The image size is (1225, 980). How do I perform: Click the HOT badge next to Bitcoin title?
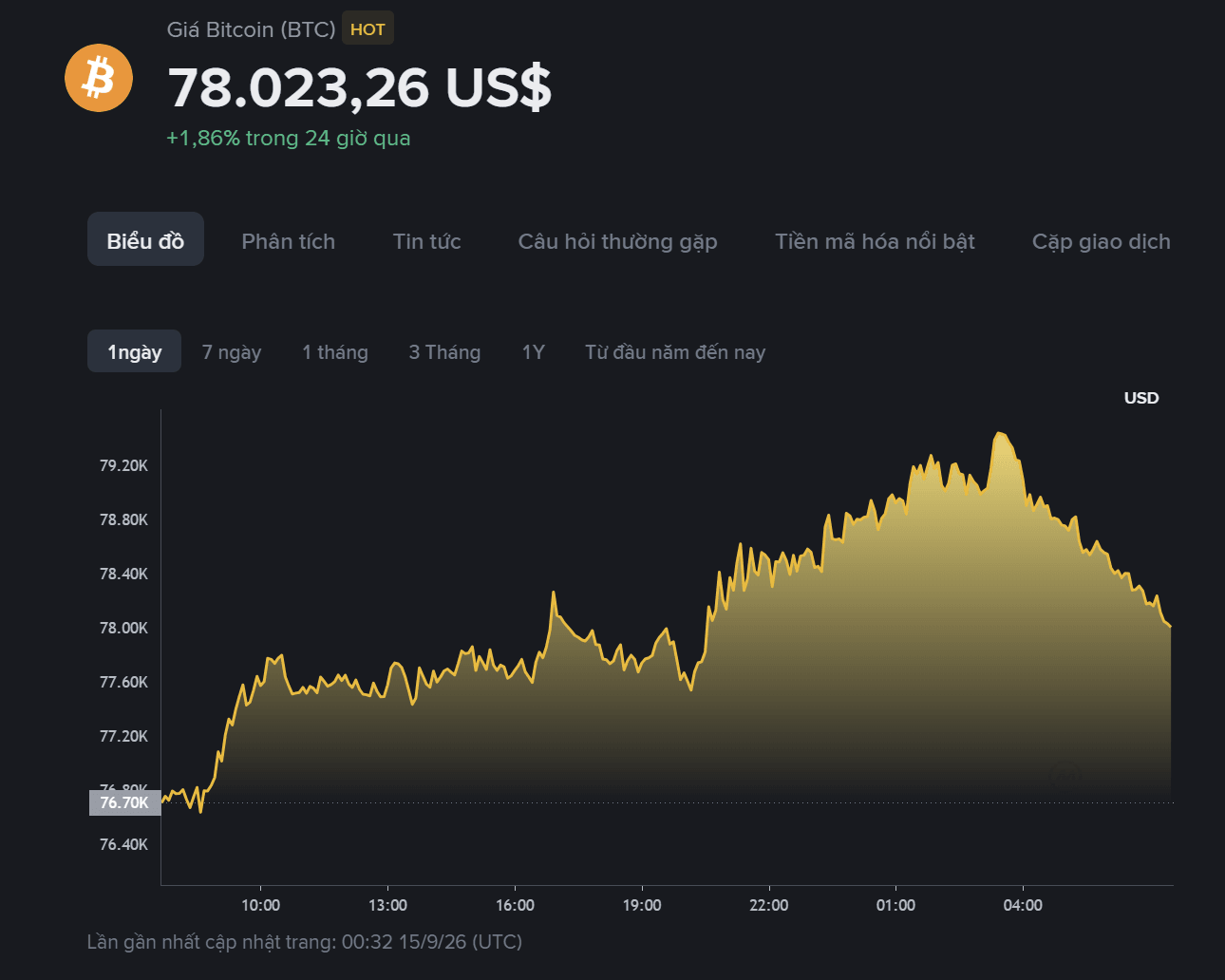tap(367, 29)
